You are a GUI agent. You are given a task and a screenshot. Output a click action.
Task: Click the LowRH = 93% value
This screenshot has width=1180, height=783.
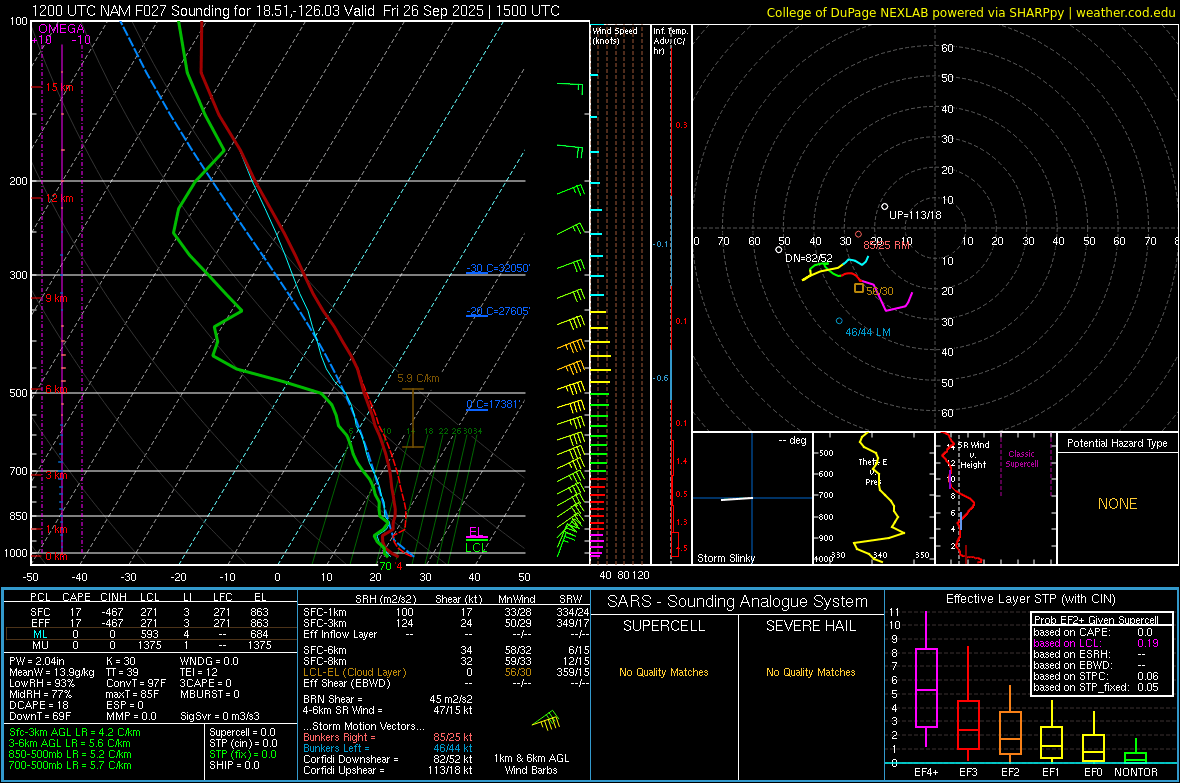[x=41, y=683]
